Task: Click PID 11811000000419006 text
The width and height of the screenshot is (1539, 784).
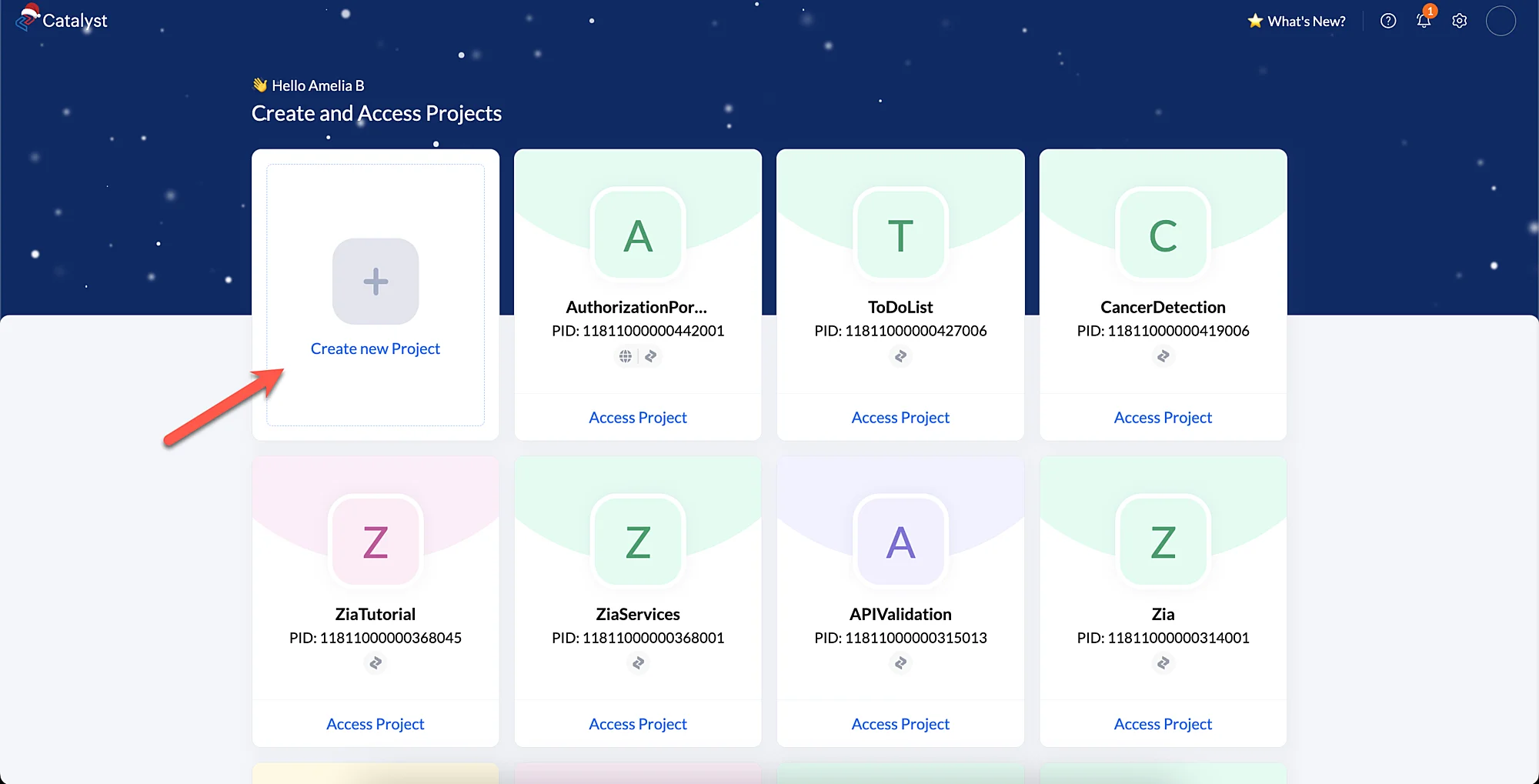Action: point(1163,331)
